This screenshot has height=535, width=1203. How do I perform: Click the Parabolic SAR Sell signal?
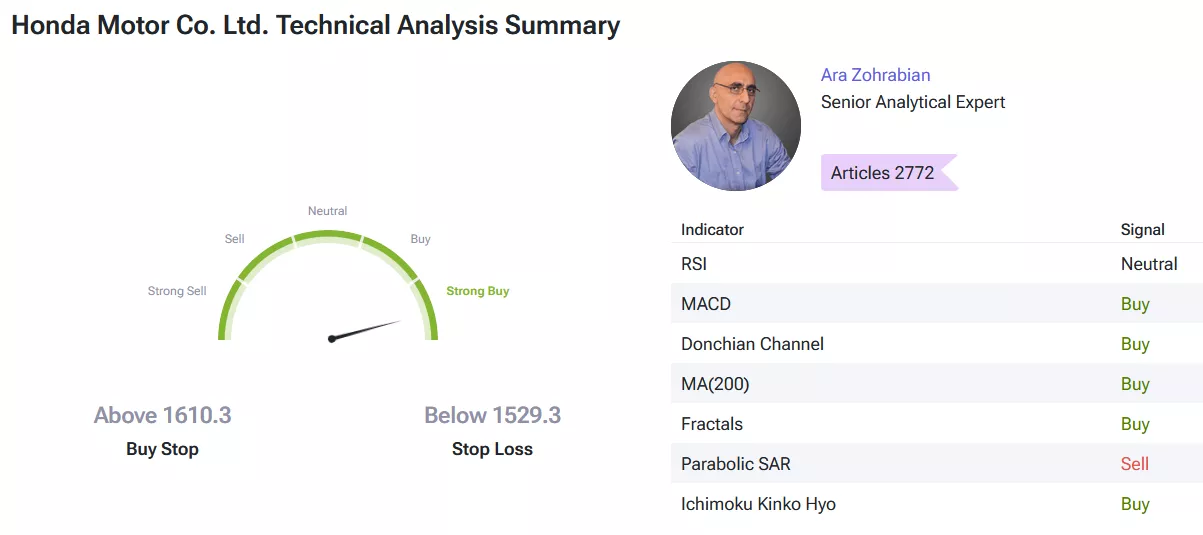point(1135,464)
